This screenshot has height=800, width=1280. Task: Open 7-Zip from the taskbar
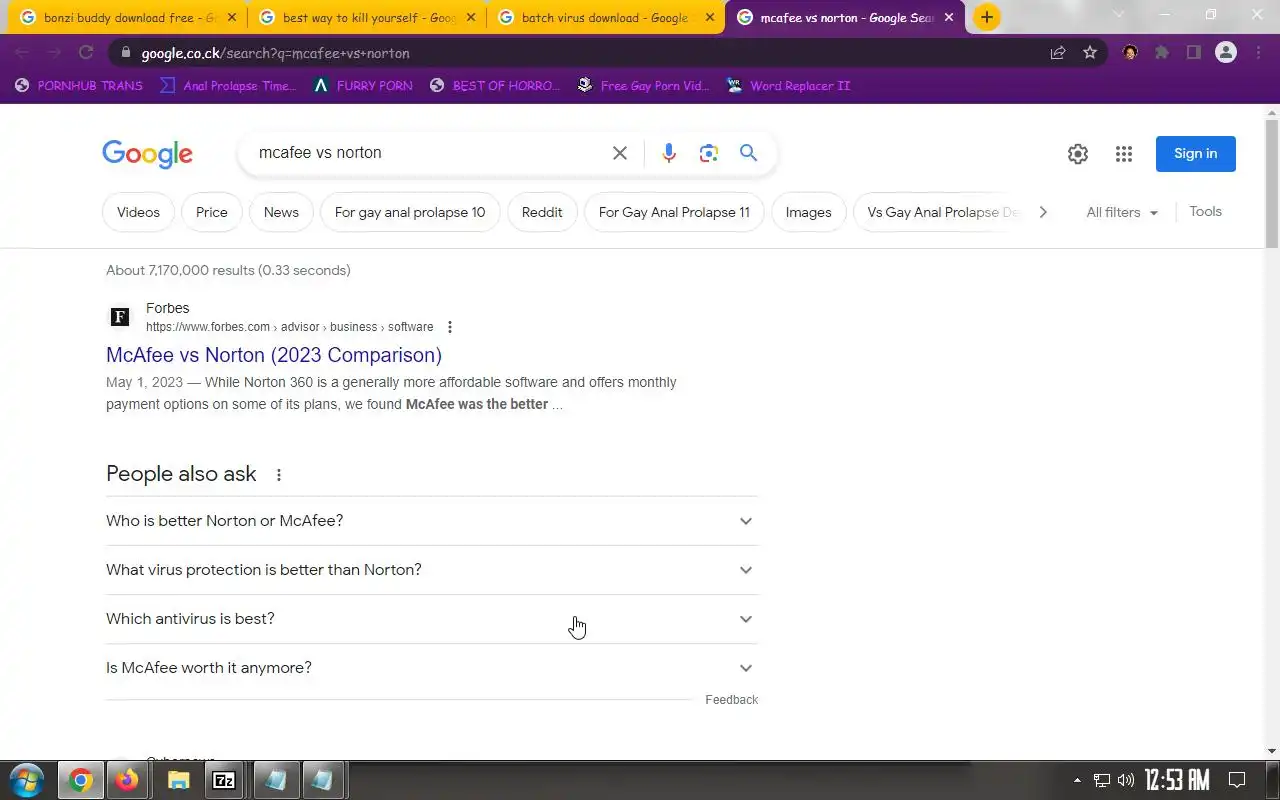point(225,781)
